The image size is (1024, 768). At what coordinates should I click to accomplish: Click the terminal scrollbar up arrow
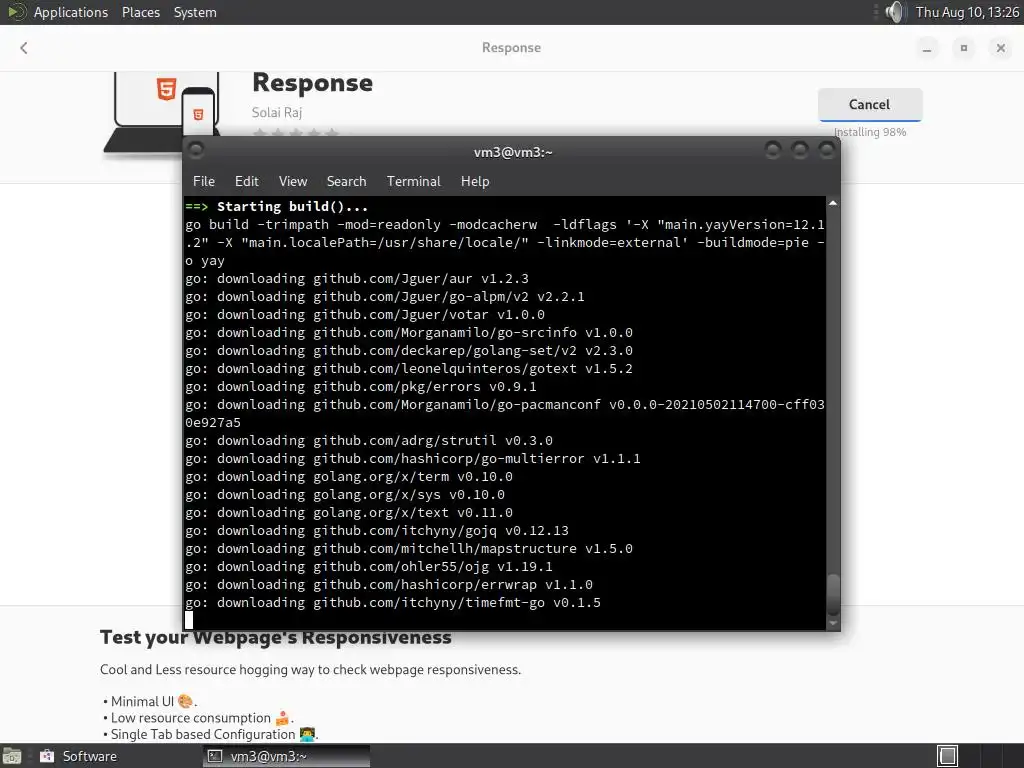tap(833, 204)
